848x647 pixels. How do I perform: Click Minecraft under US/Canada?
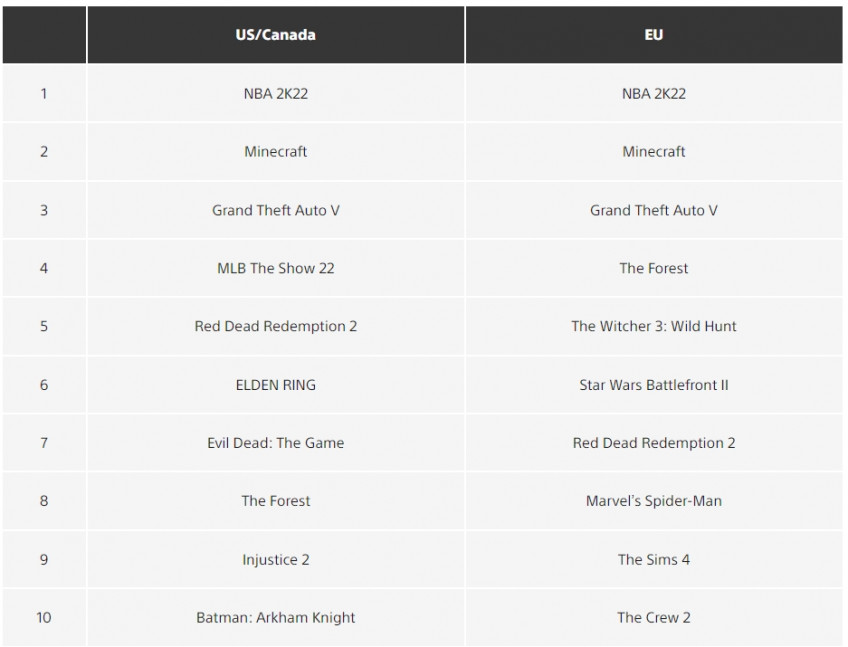click(275, 151)
